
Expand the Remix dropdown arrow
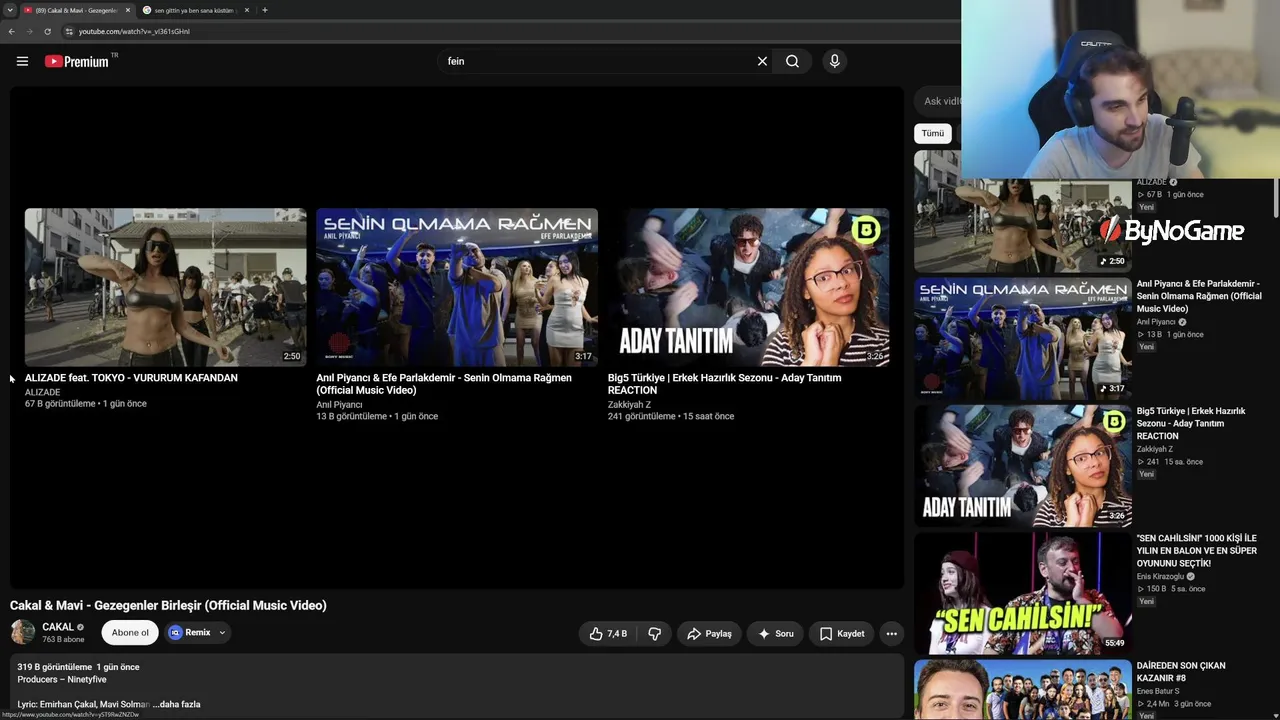pyautogui.click(x=222, y=632)
